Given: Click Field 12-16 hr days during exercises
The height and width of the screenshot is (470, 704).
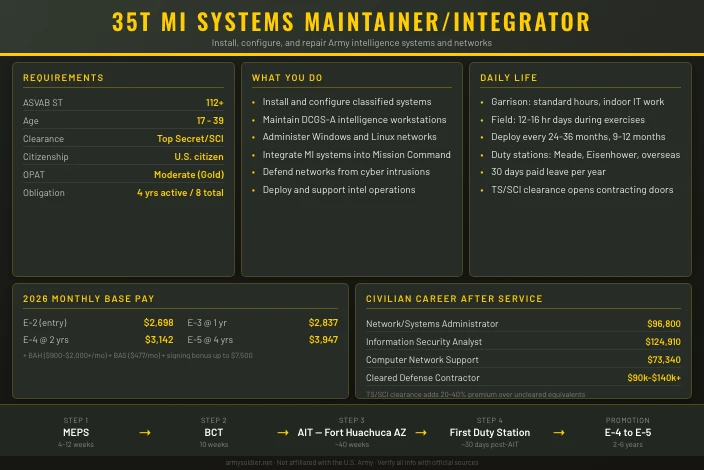Looking at the screenshot, I should [568, 119].
